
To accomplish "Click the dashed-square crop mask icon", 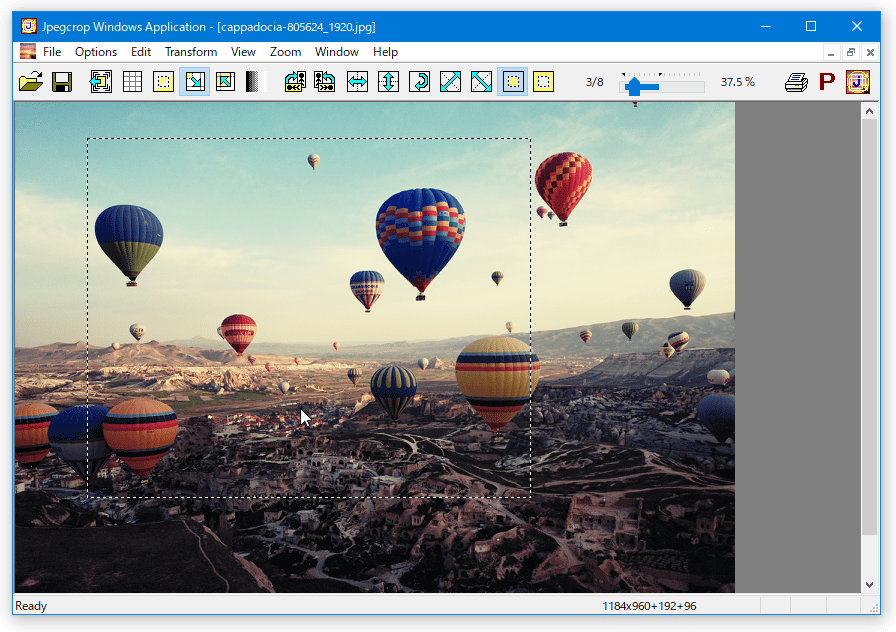I will coord(163,82).
